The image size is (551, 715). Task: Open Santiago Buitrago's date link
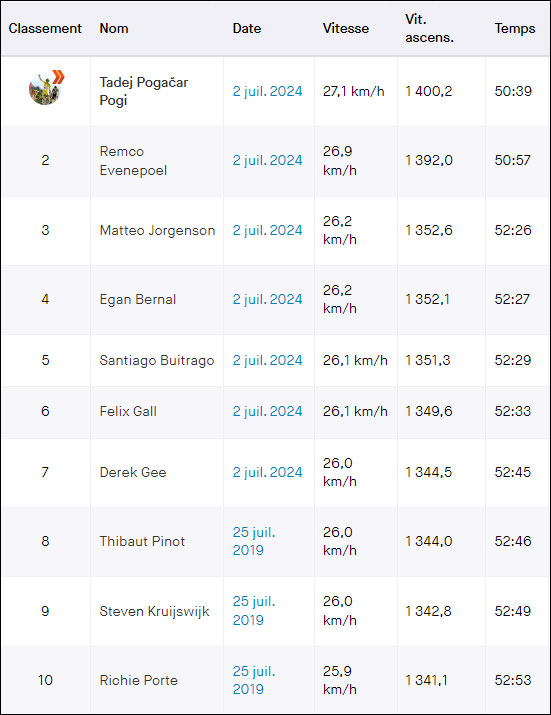(x=267, y=360)
